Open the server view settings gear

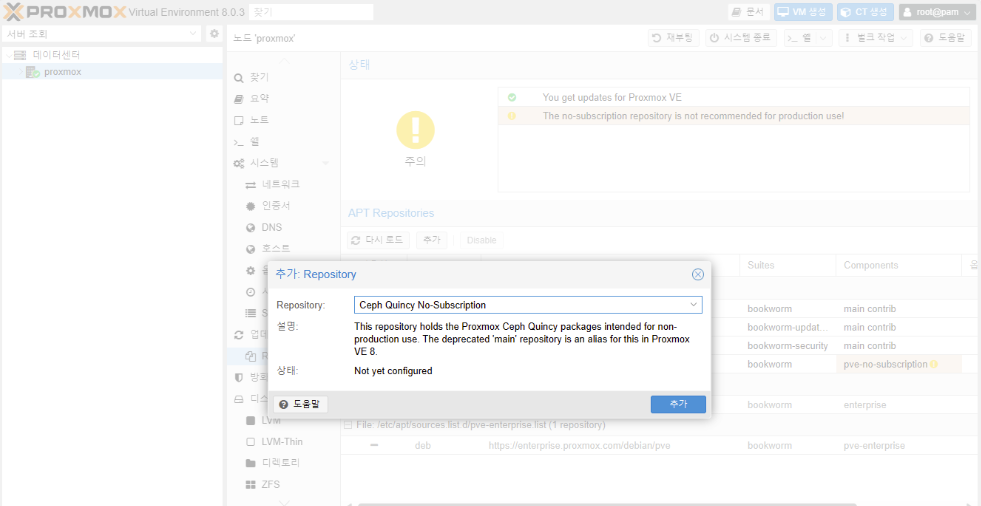(214, 34)
